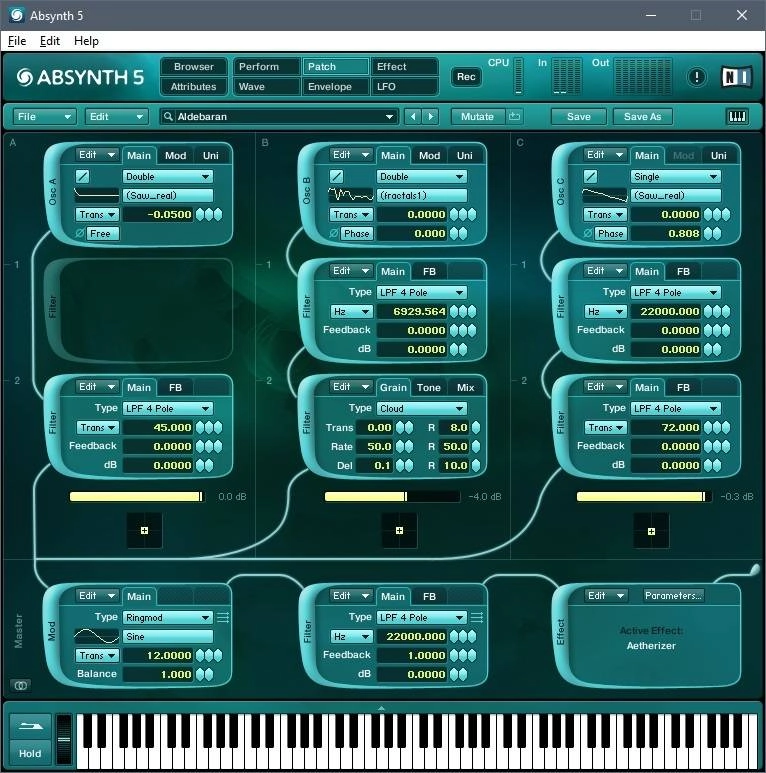Screen dimensions: 766x773
Task: Click the mod wheel strip beside keyboard
Action: 64,739
